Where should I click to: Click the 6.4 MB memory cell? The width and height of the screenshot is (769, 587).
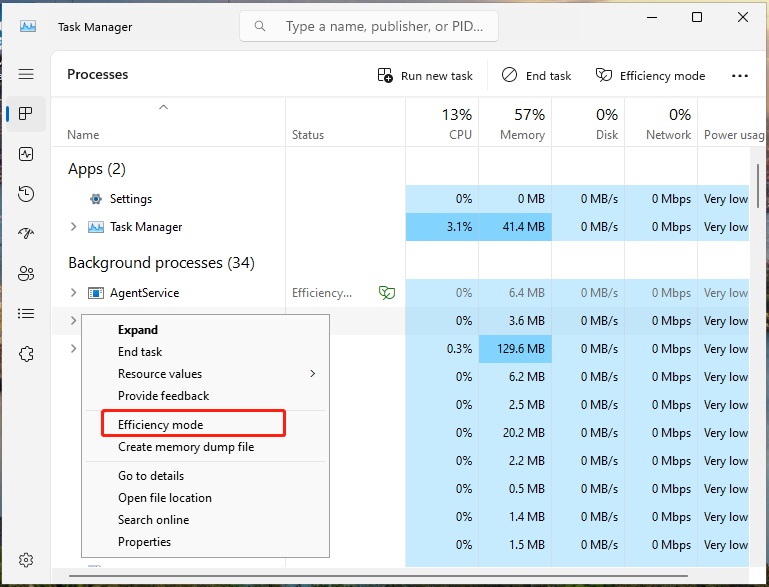click(515, 293)
